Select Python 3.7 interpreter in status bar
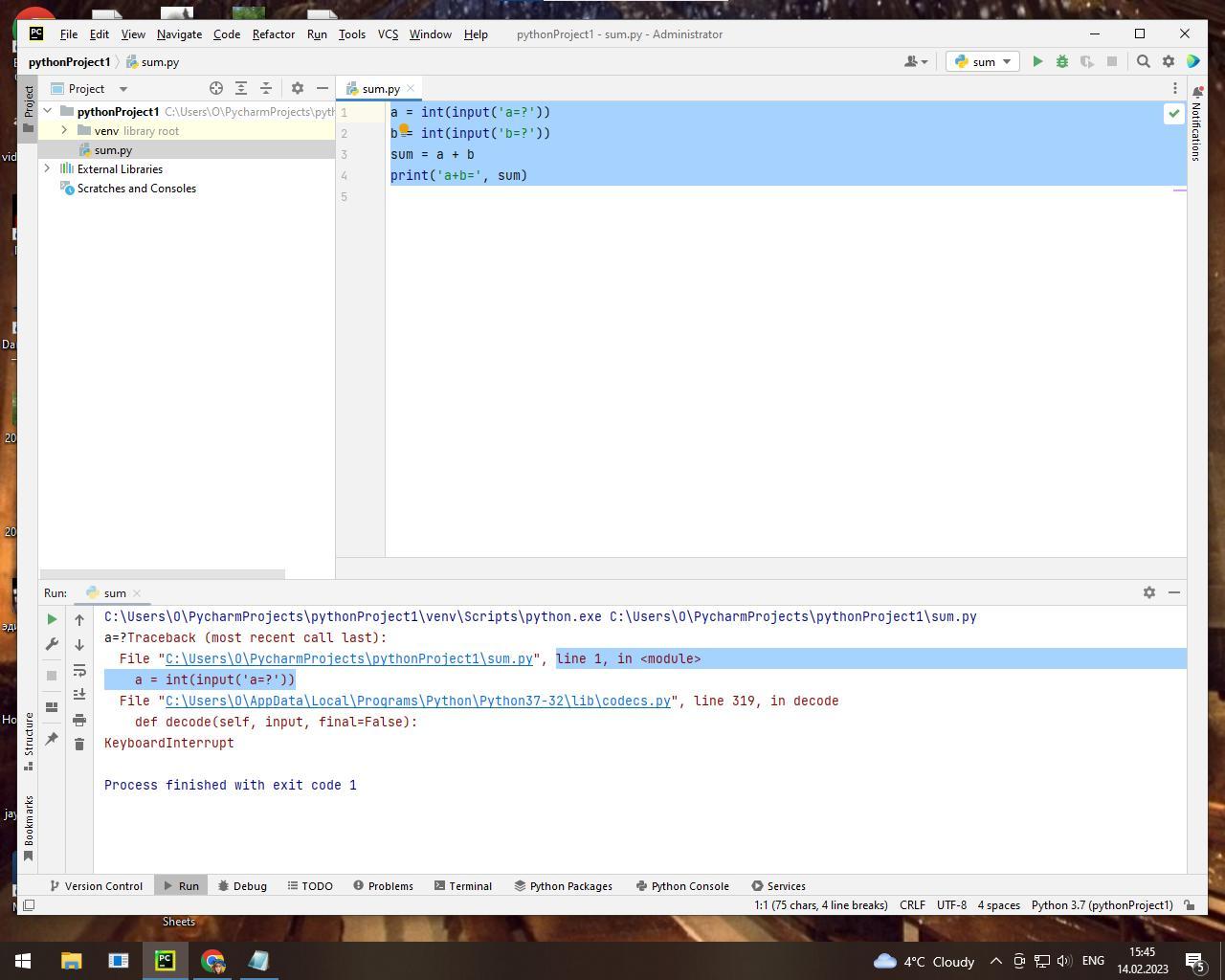Image resolution: width=1225 pixels, height=980 pixels. [1102, 905]
